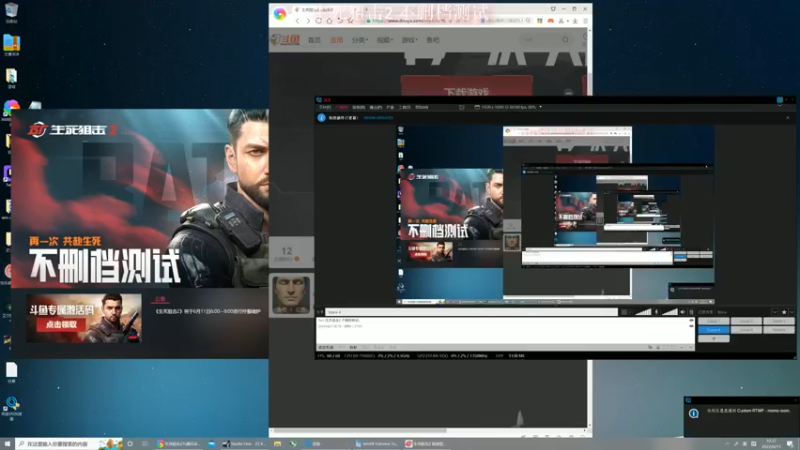Click the Windows taskbar search box
The height and width of the screenshot is (450, 800).
(x=69, y=444)
